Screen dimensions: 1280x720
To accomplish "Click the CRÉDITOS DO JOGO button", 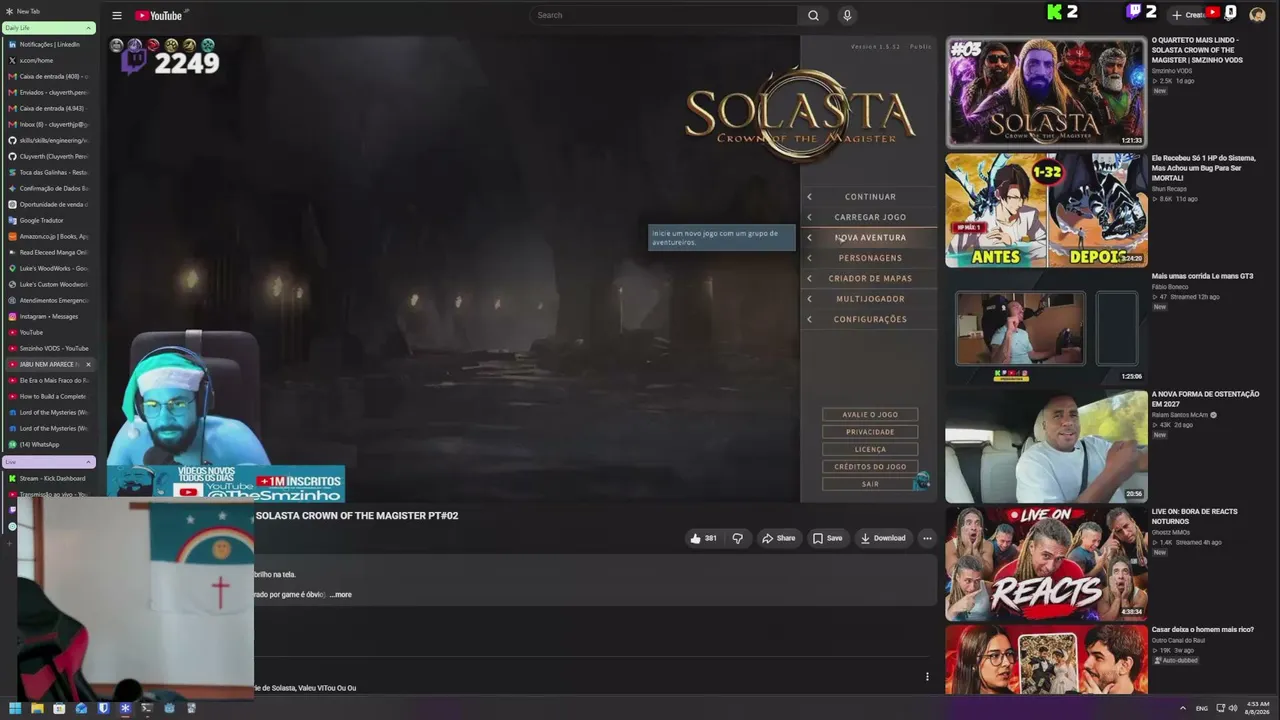I will pos(870,467).
